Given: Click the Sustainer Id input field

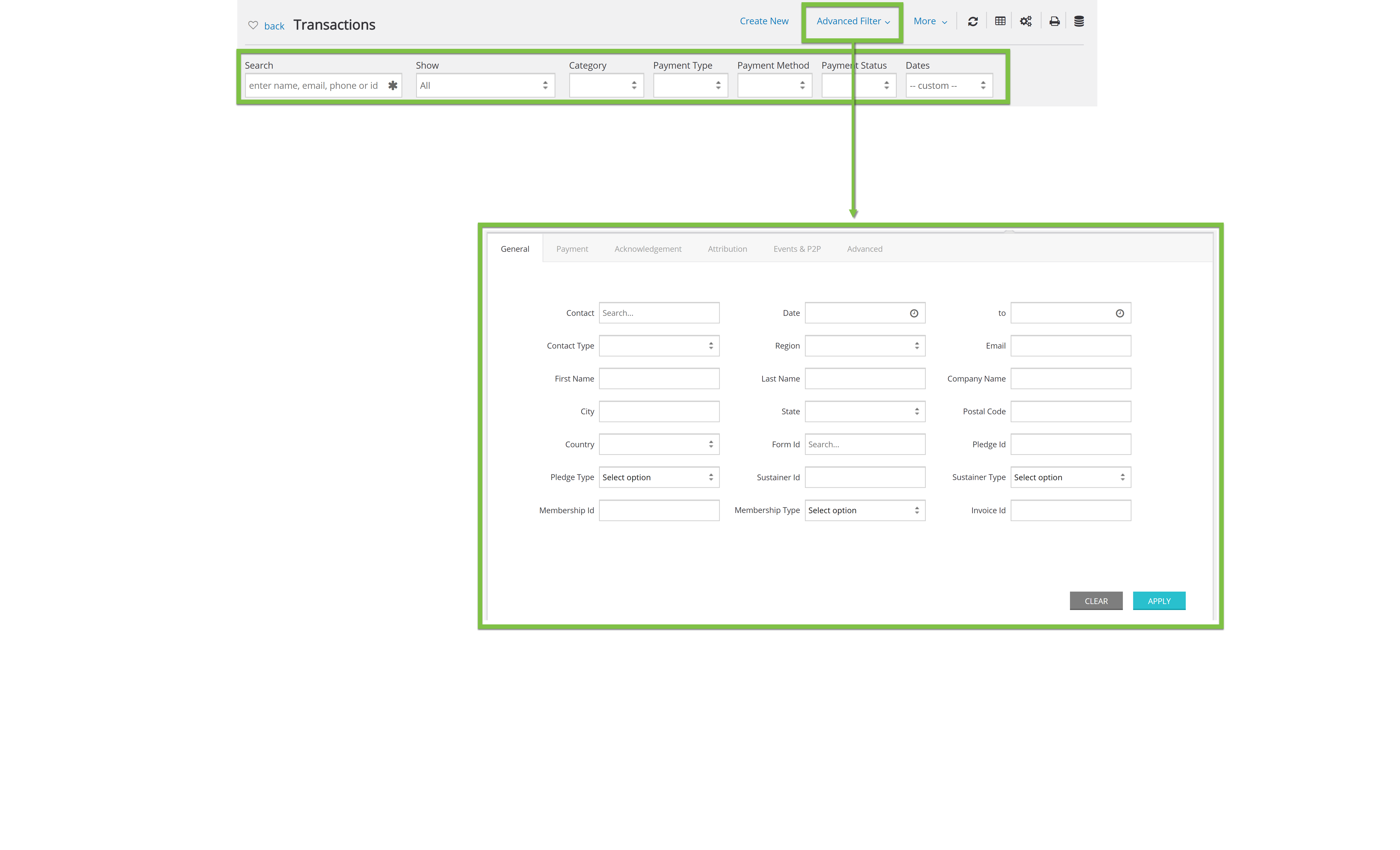Looking at the screenshot, I should (865, 477).
